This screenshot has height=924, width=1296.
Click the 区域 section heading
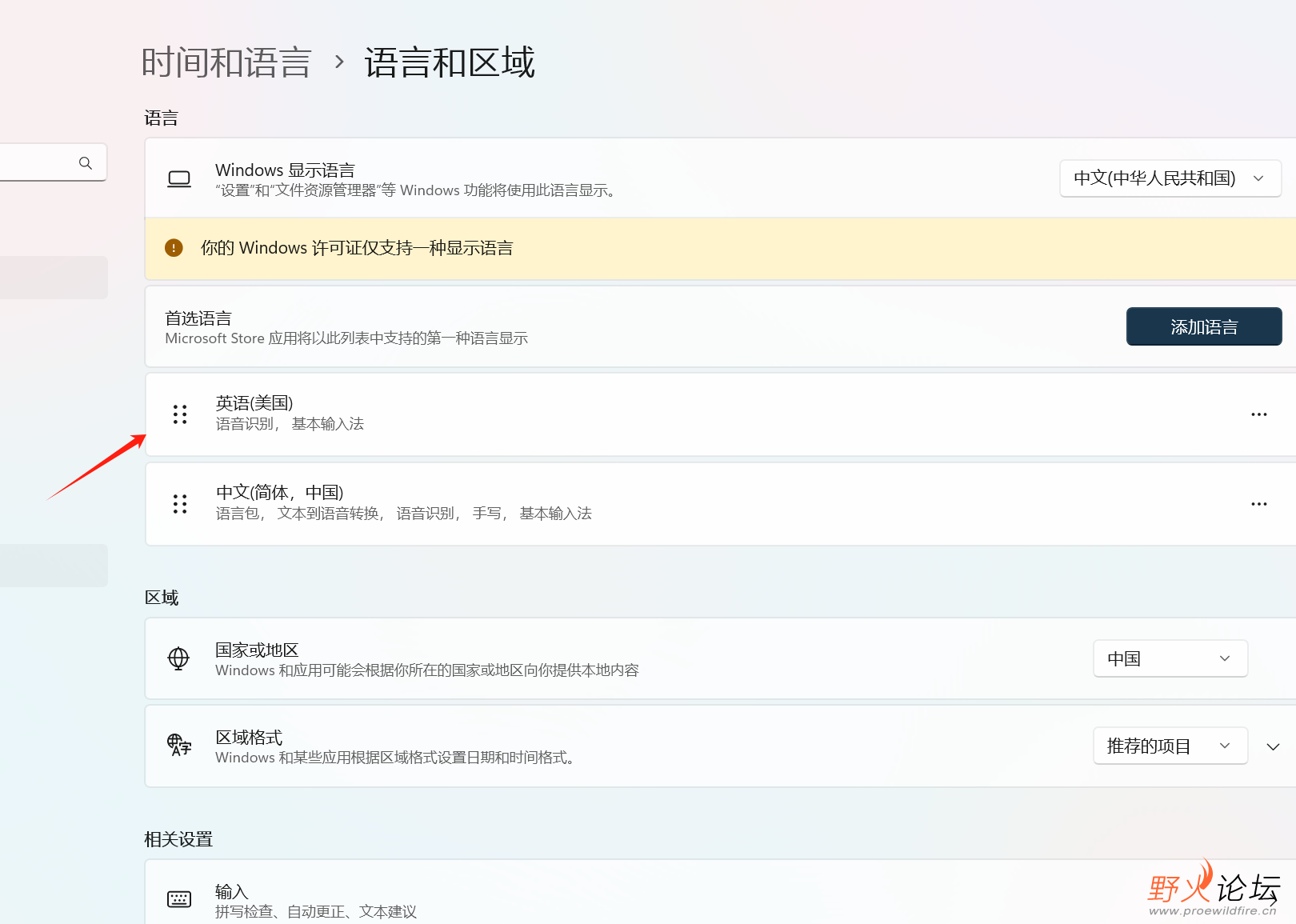click(x=162, y=598)
